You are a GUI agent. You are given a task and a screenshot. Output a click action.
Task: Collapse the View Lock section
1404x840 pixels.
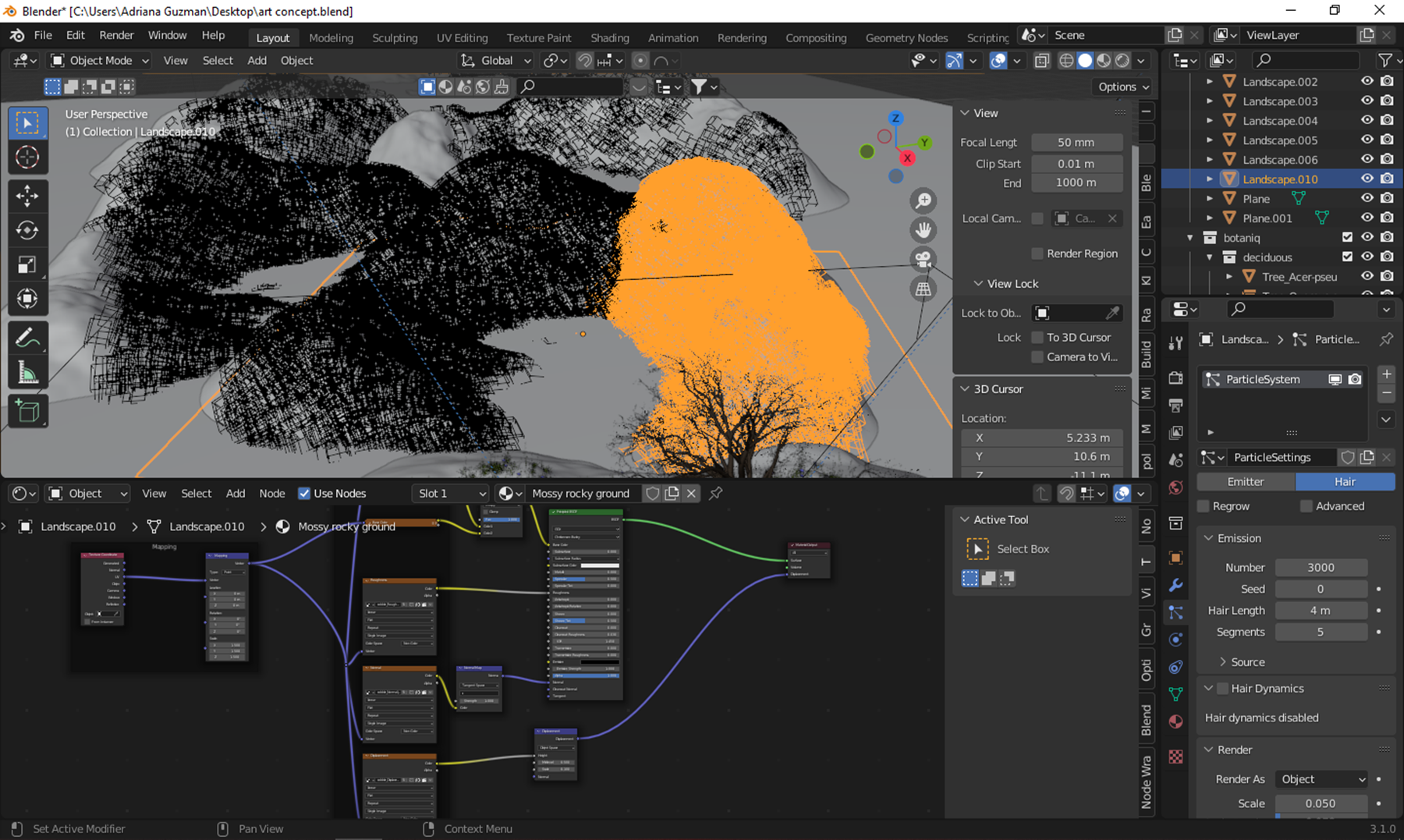(x=978, y=283)
